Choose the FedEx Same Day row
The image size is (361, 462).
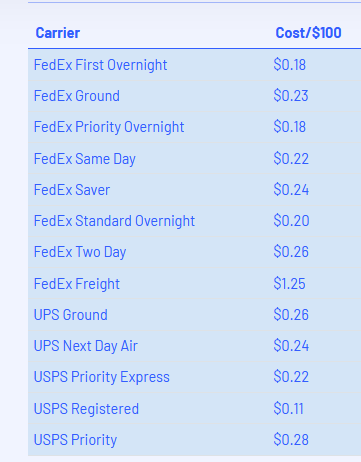(194, 159)
